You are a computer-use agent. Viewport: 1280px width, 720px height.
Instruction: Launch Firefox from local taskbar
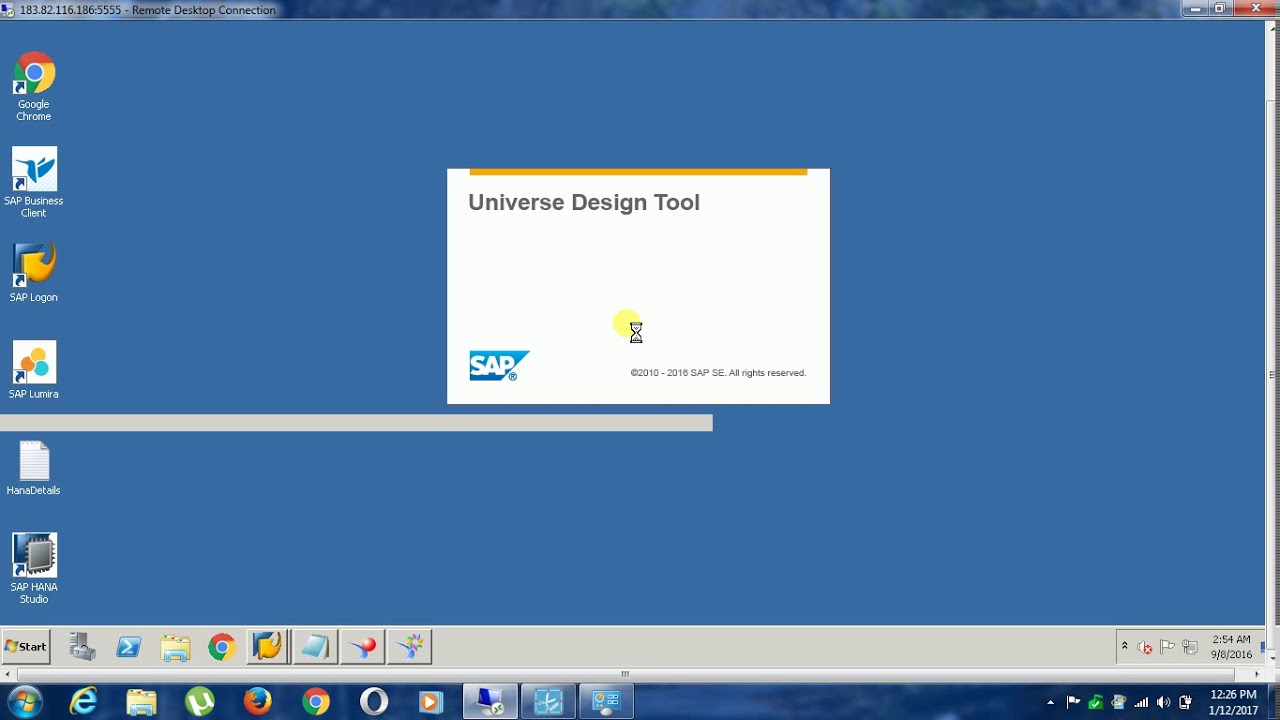(x=257, y=702)
